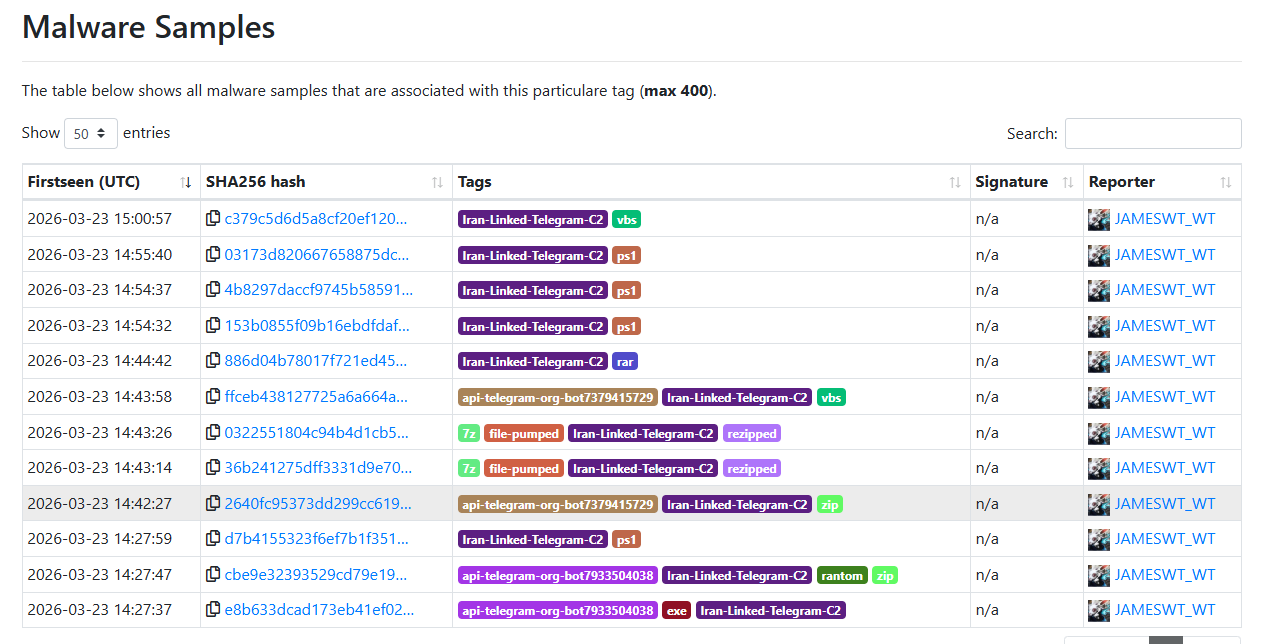Screen dimensions: 1286x644
Task: Sort table by Signature column
Action: 1027,182
